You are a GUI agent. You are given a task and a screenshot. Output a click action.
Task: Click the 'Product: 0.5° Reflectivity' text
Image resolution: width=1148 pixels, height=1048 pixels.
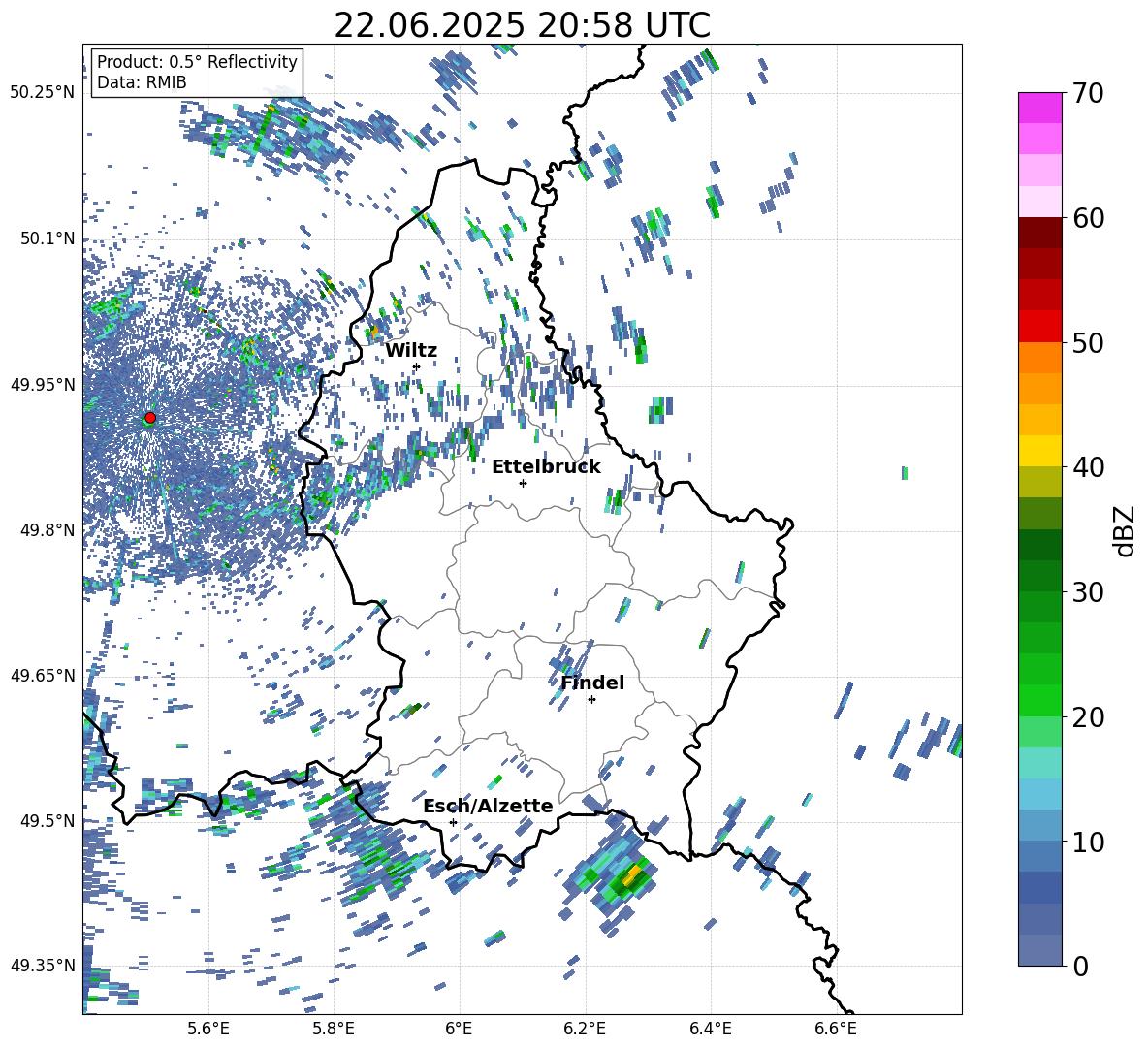coord(197,61)
